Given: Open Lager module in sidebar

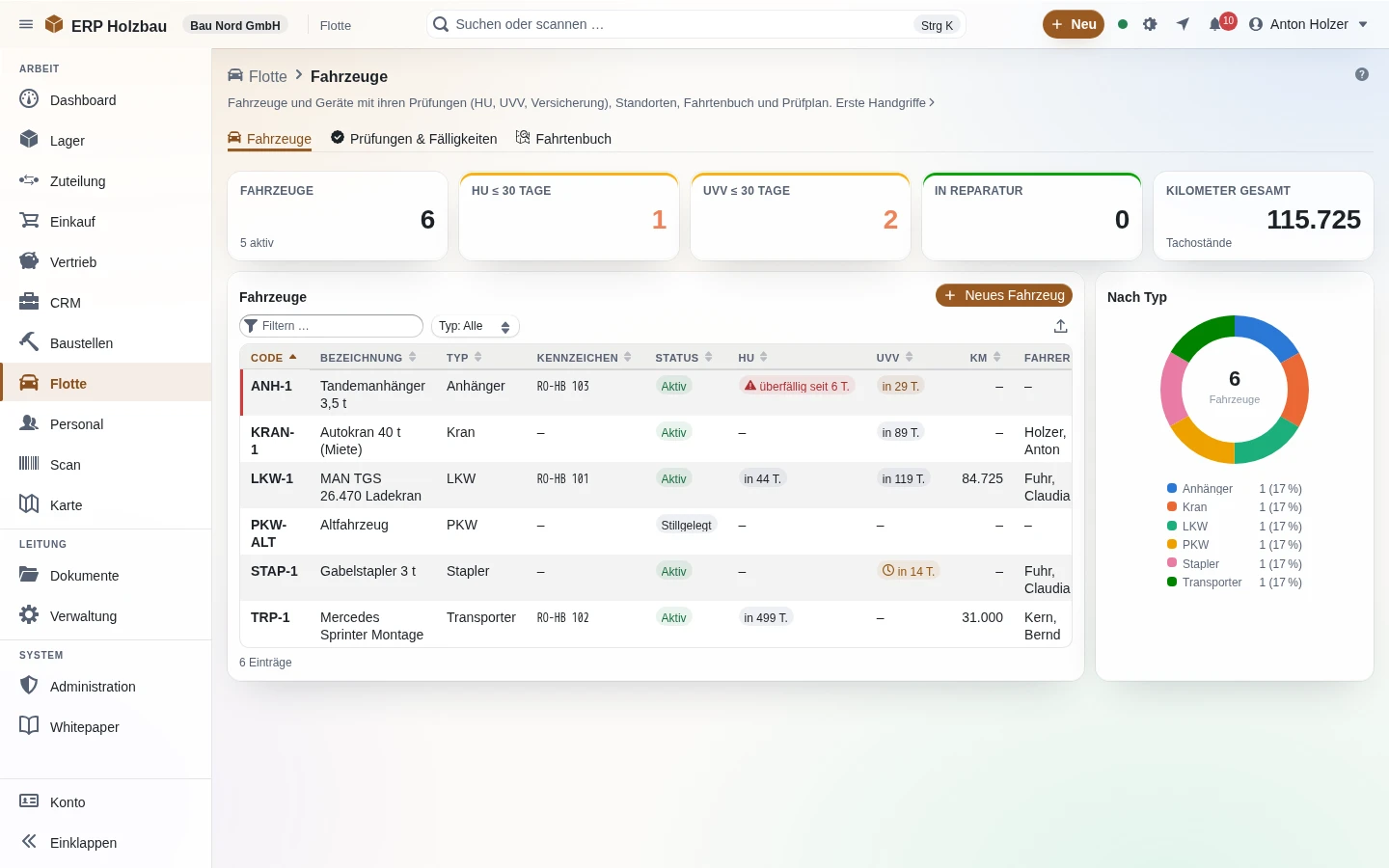Looking at the screenshot, I should point(106,141).
